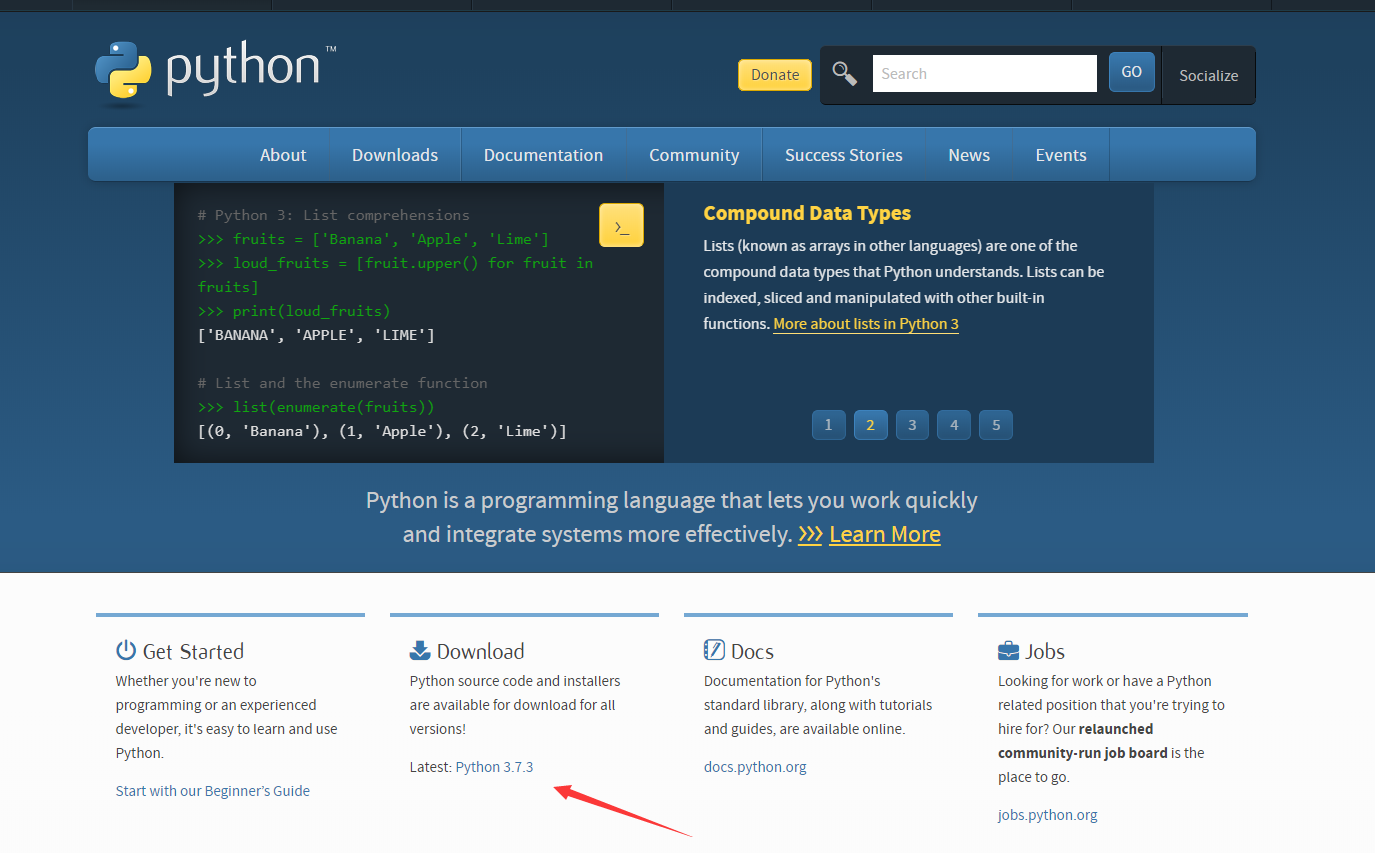The image size is (1375, 853).
Task: Focus the Search input field
Action: tap(985, 73)
